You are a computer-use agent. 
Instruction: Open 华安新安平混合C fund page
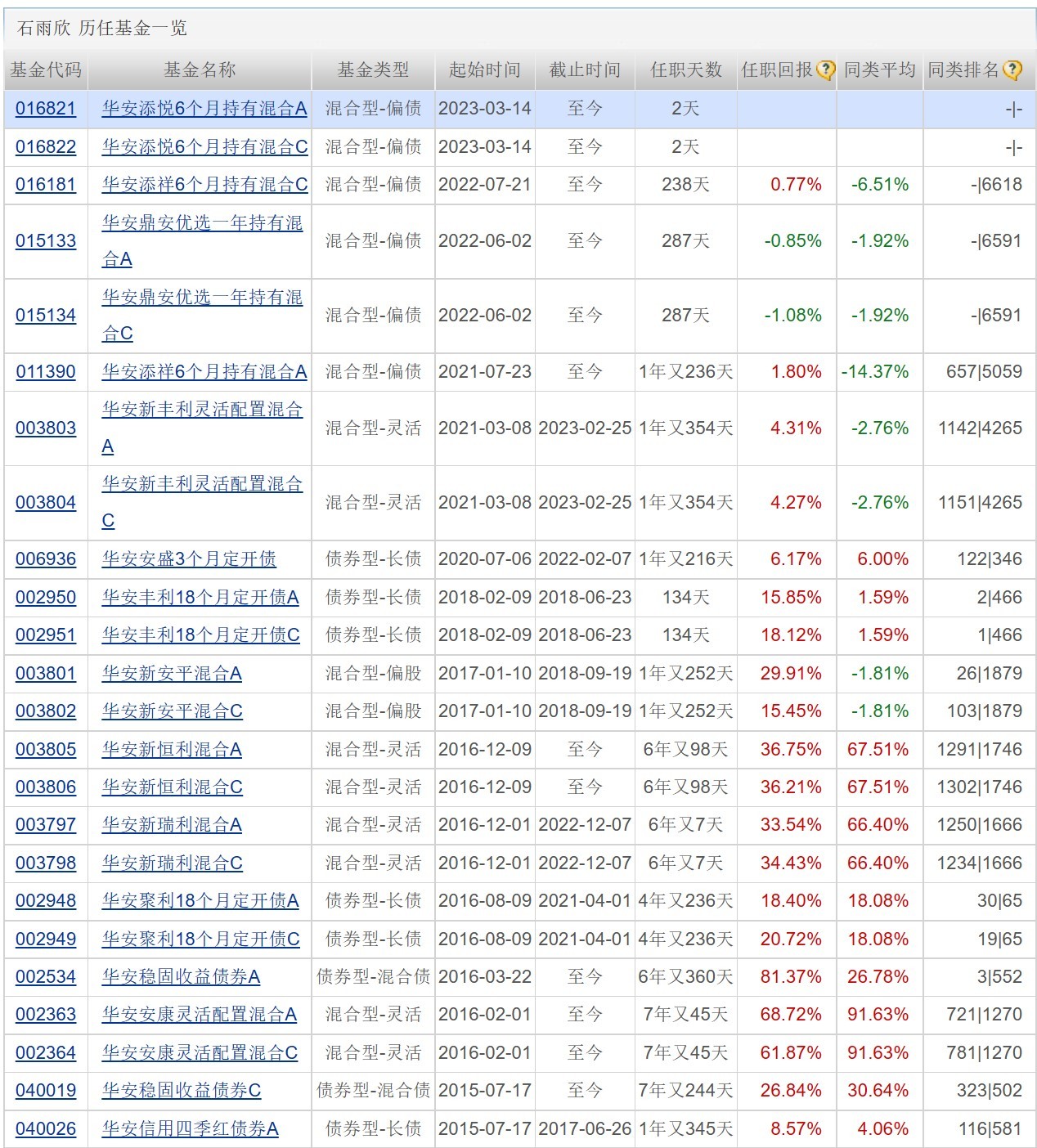point(173,711)
